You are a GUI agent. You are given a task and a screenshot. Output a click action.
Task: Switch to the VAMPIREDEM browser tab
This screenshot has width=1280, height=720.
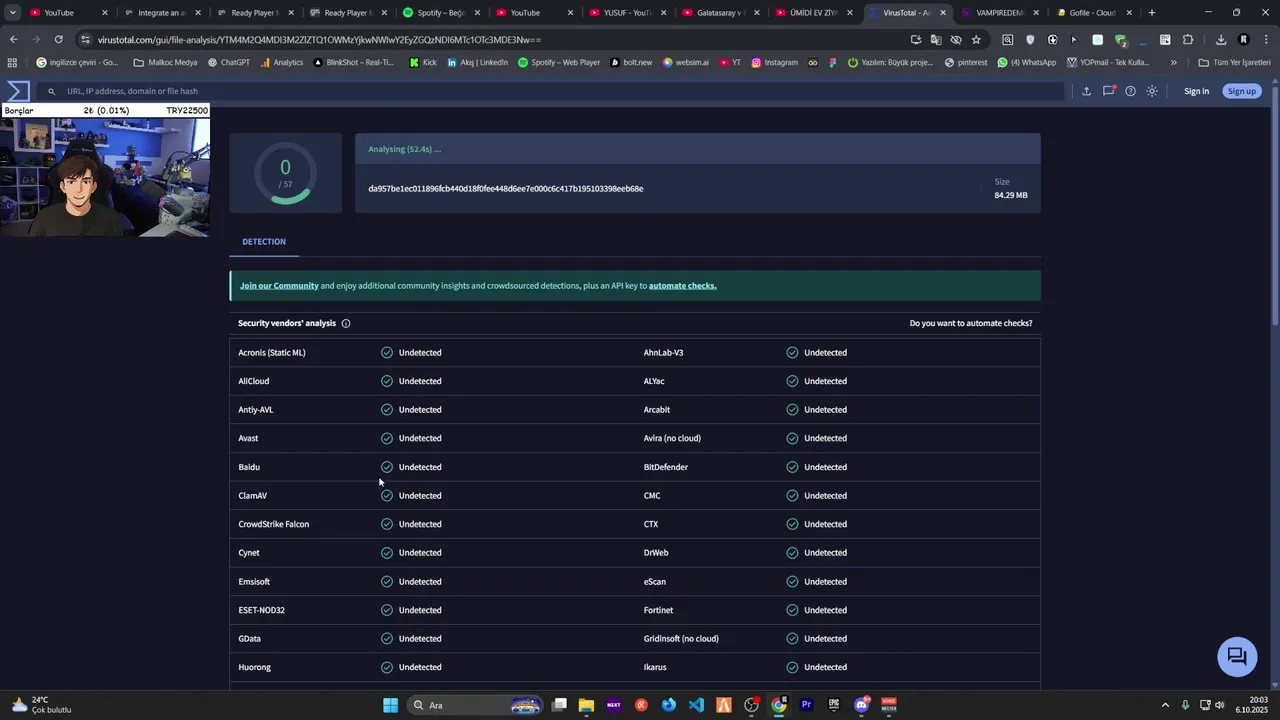click(x=998, y=13)
